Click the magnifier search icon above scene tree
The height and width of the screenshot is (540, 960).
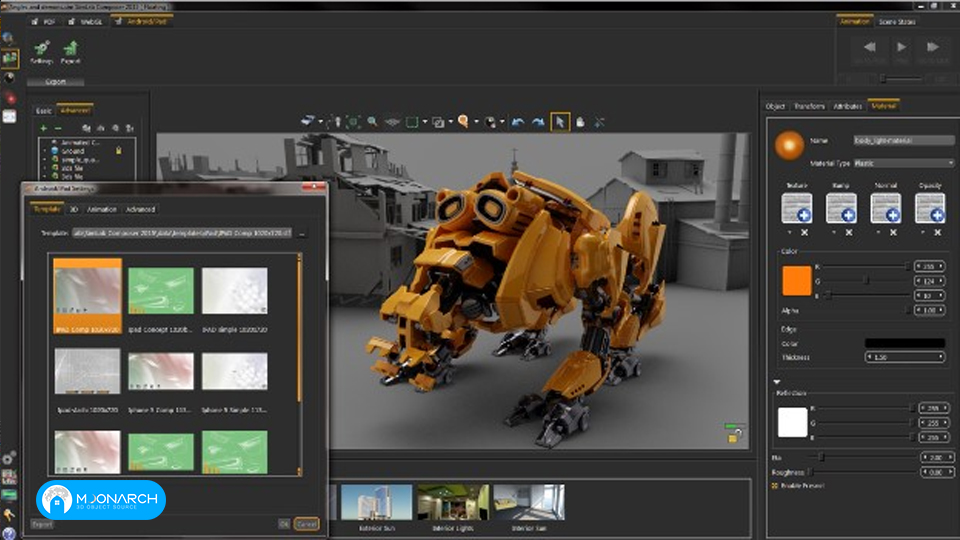click(x=115, y=128)
